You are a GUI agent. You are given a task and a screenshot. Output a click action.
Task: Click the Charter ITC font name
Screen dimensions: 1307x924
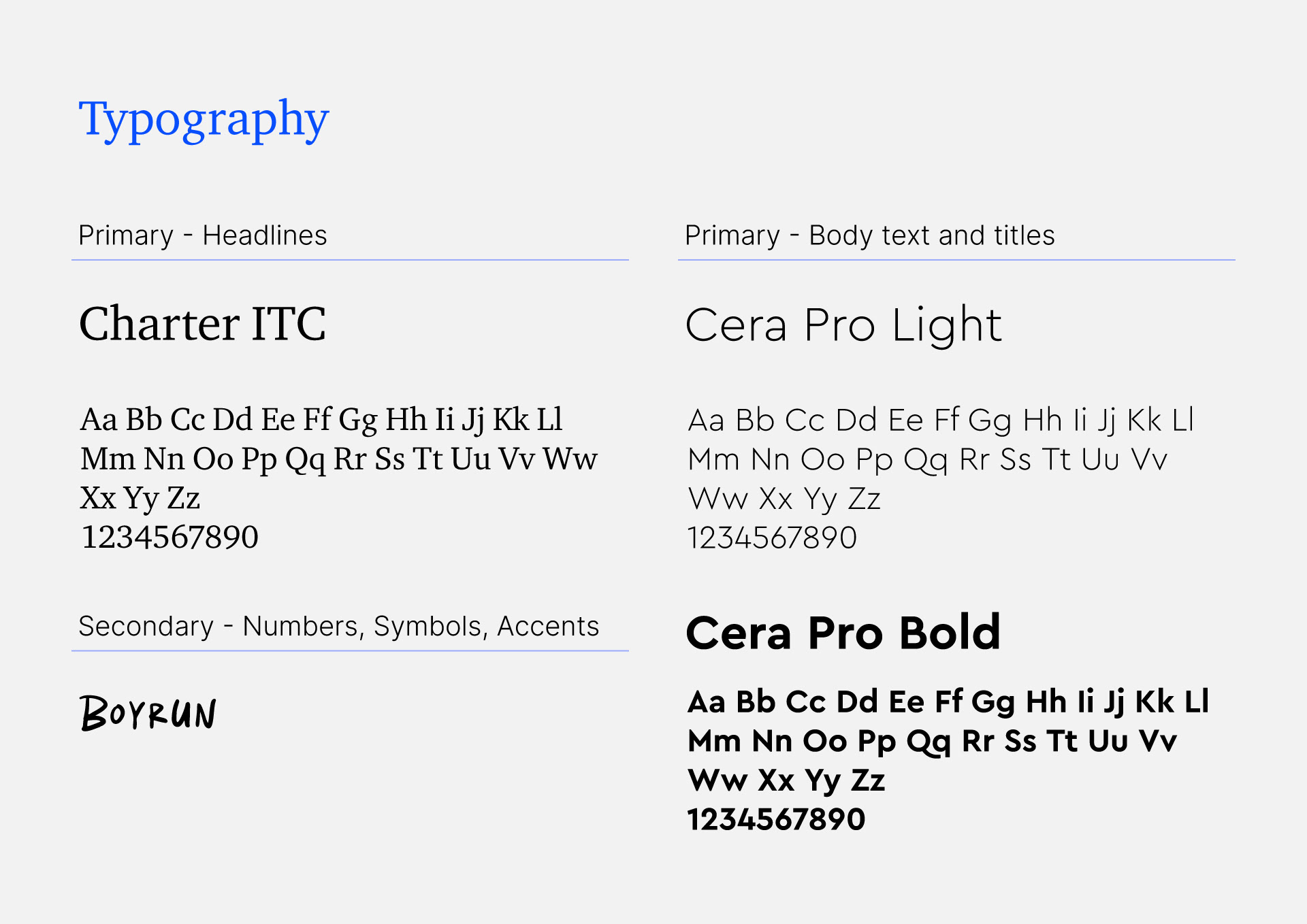coord(203,323)
